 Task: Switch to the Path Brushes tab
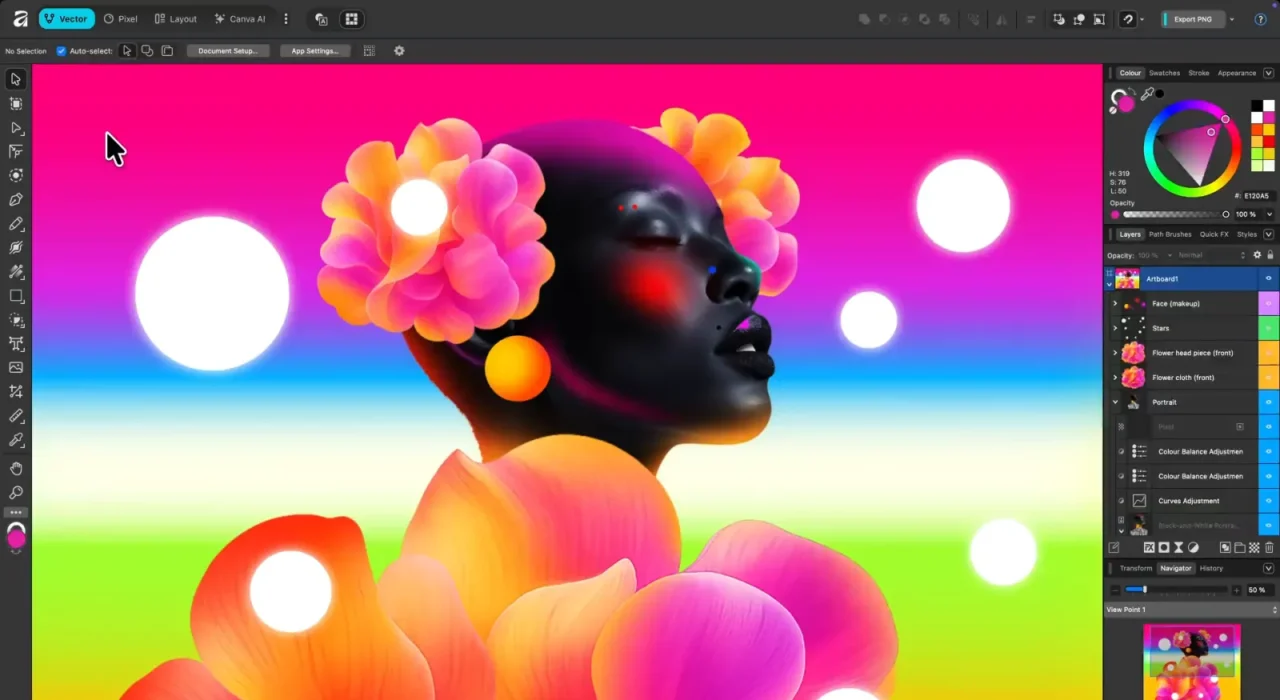(x=1170, y=234)
